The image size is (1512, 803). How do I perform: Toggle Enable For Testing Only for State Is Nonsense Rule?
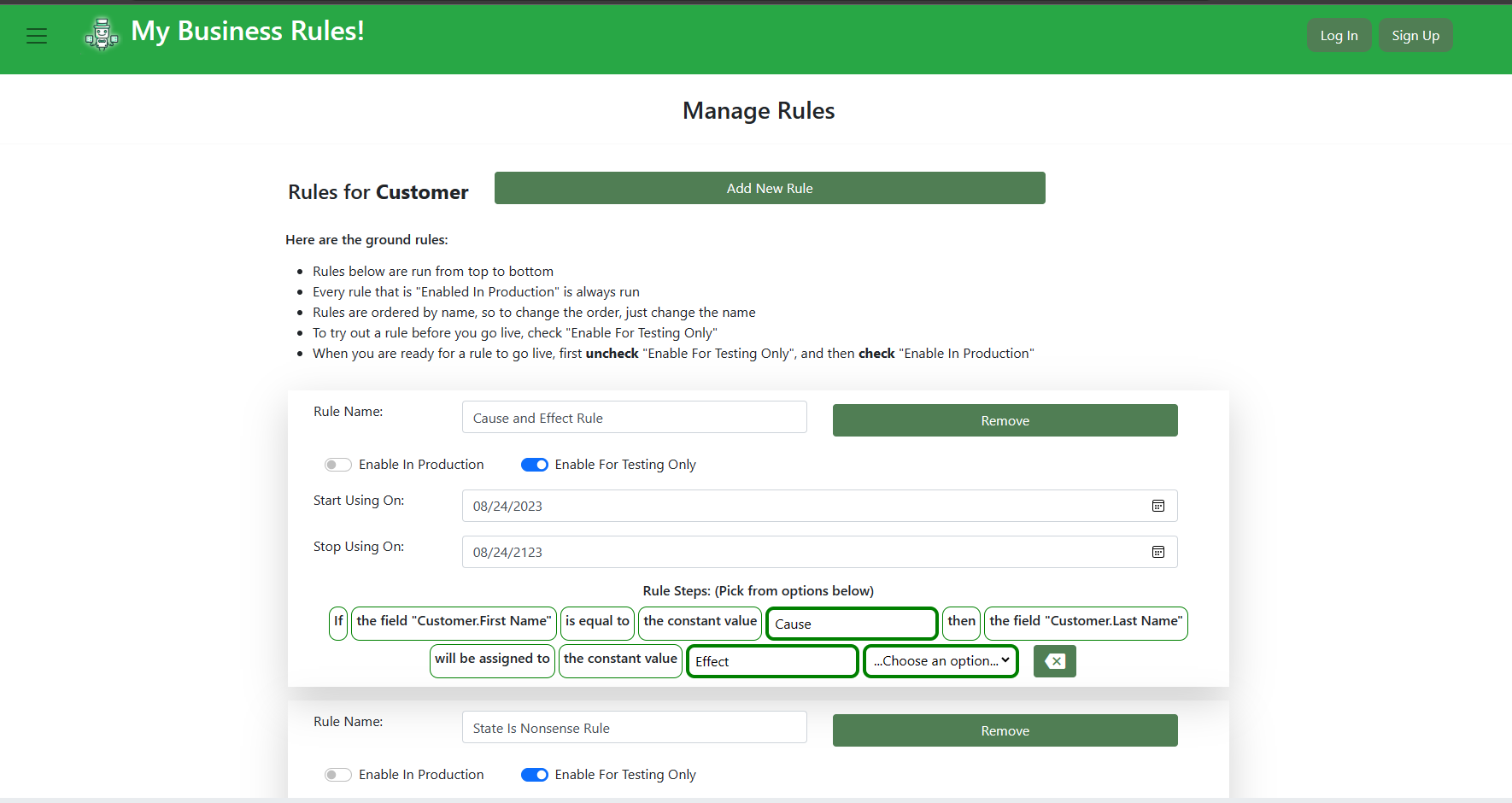535,775
